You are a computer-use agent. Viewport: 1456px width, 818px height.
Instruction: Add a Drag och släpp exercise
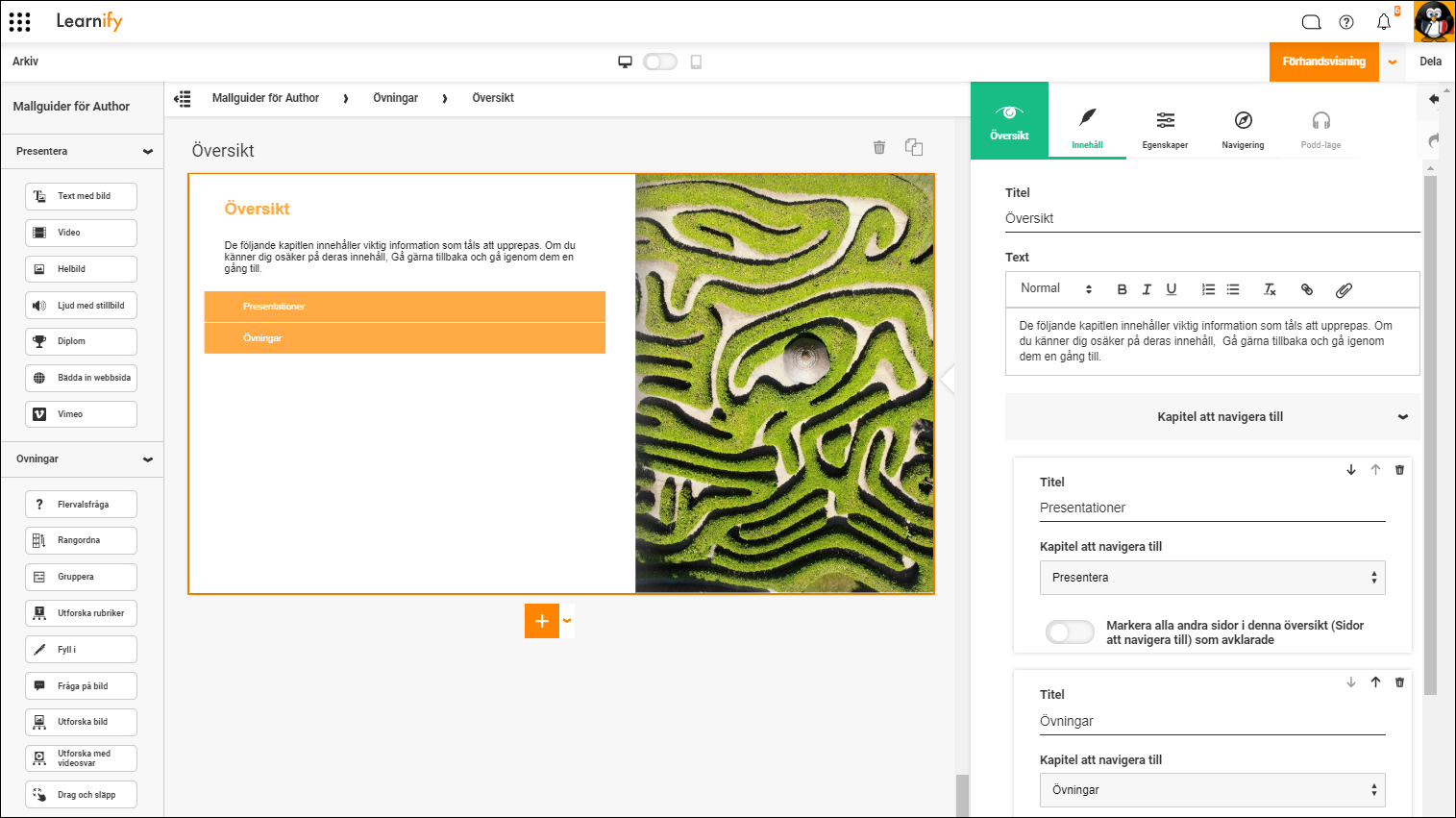pos(81,795)
